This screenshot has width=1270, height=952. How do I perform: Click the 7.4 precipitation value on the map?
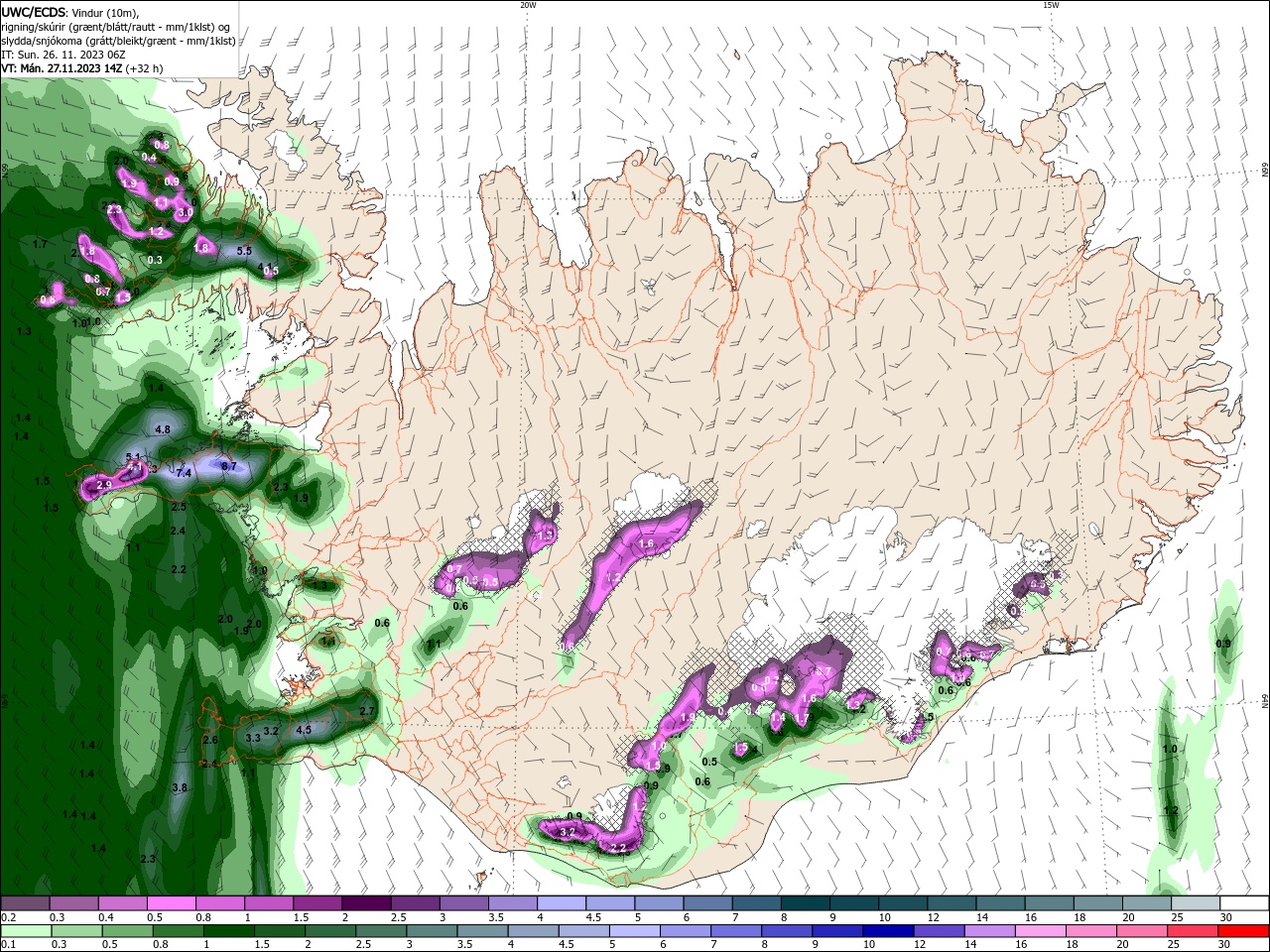184,473
